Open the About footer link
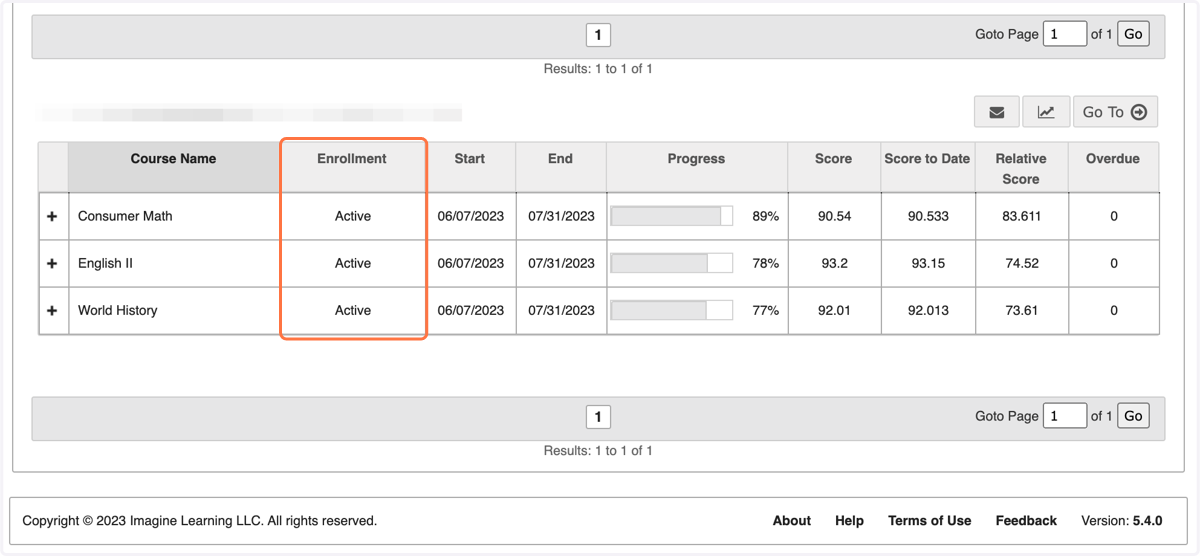The width and height of the screenshot is (1200, 556). [792, 521]
